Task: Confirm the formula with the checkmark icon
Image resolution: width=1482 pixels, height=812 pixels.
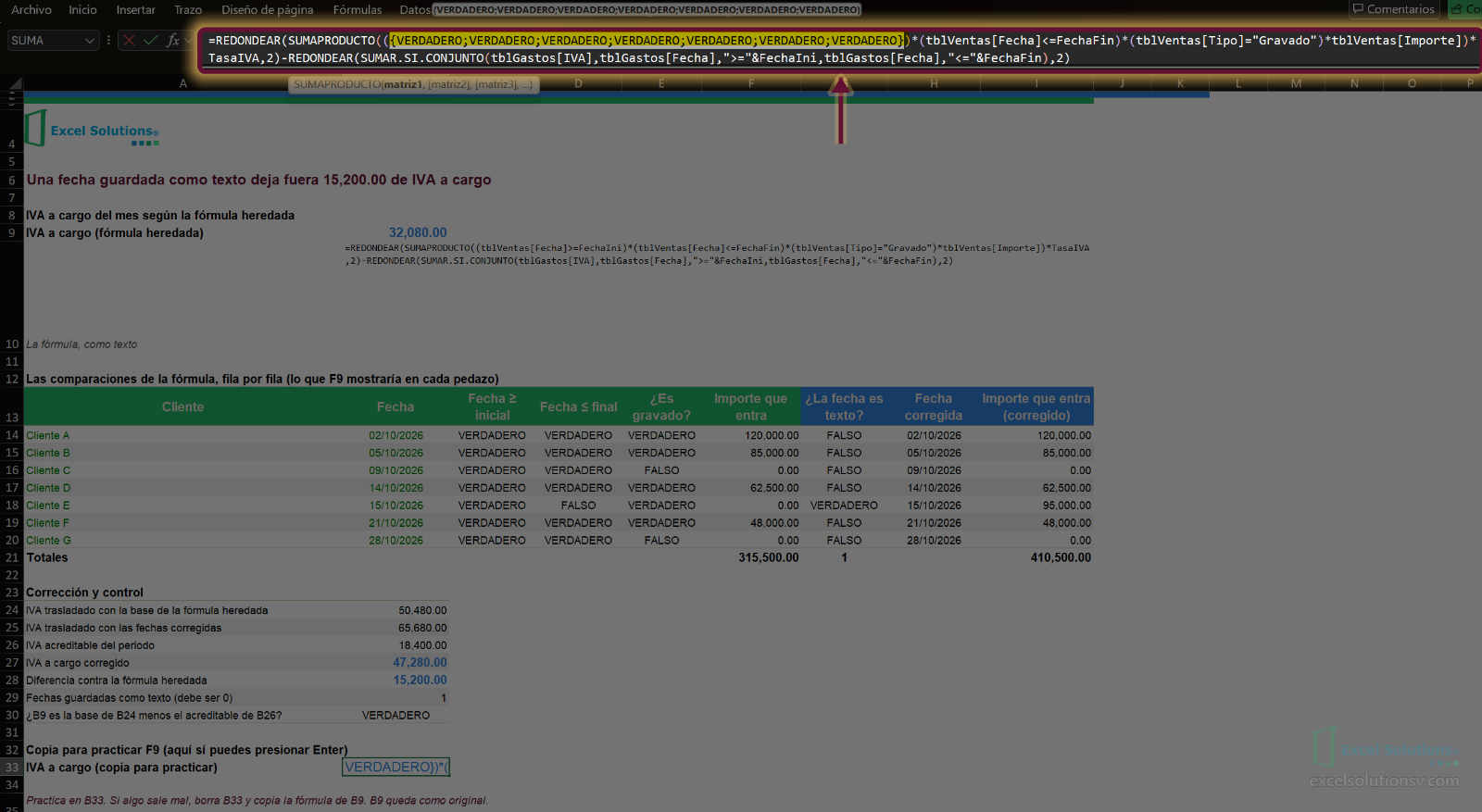Action: click(x=150, y=41)
